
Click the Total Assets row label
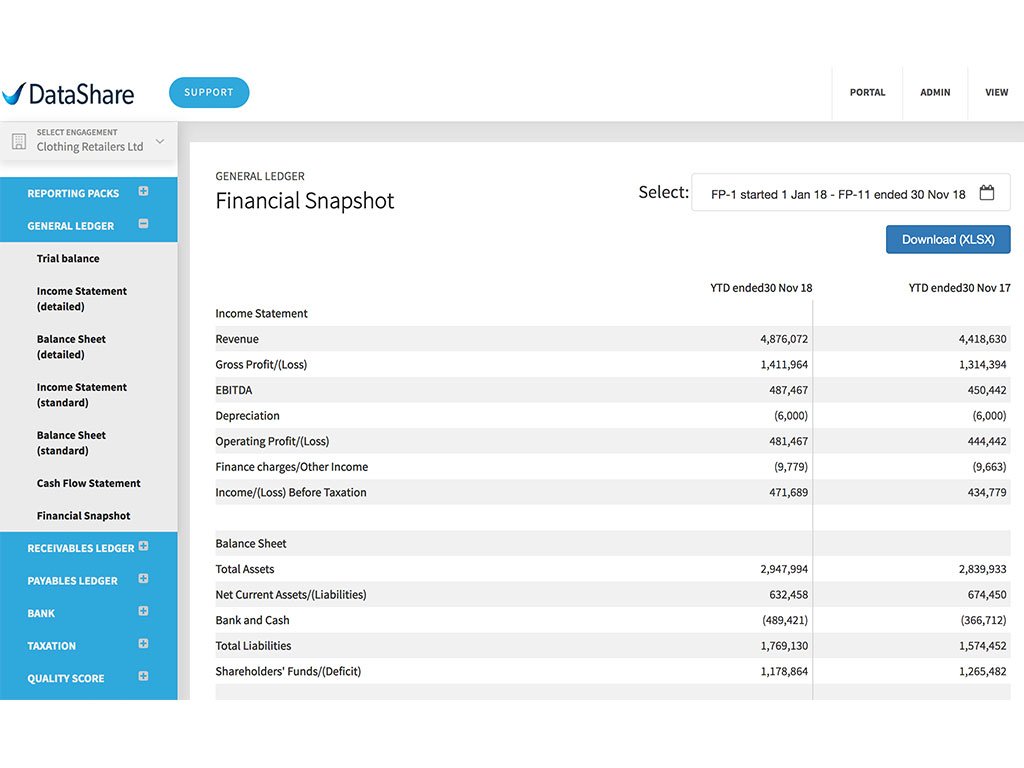point(245,569)
